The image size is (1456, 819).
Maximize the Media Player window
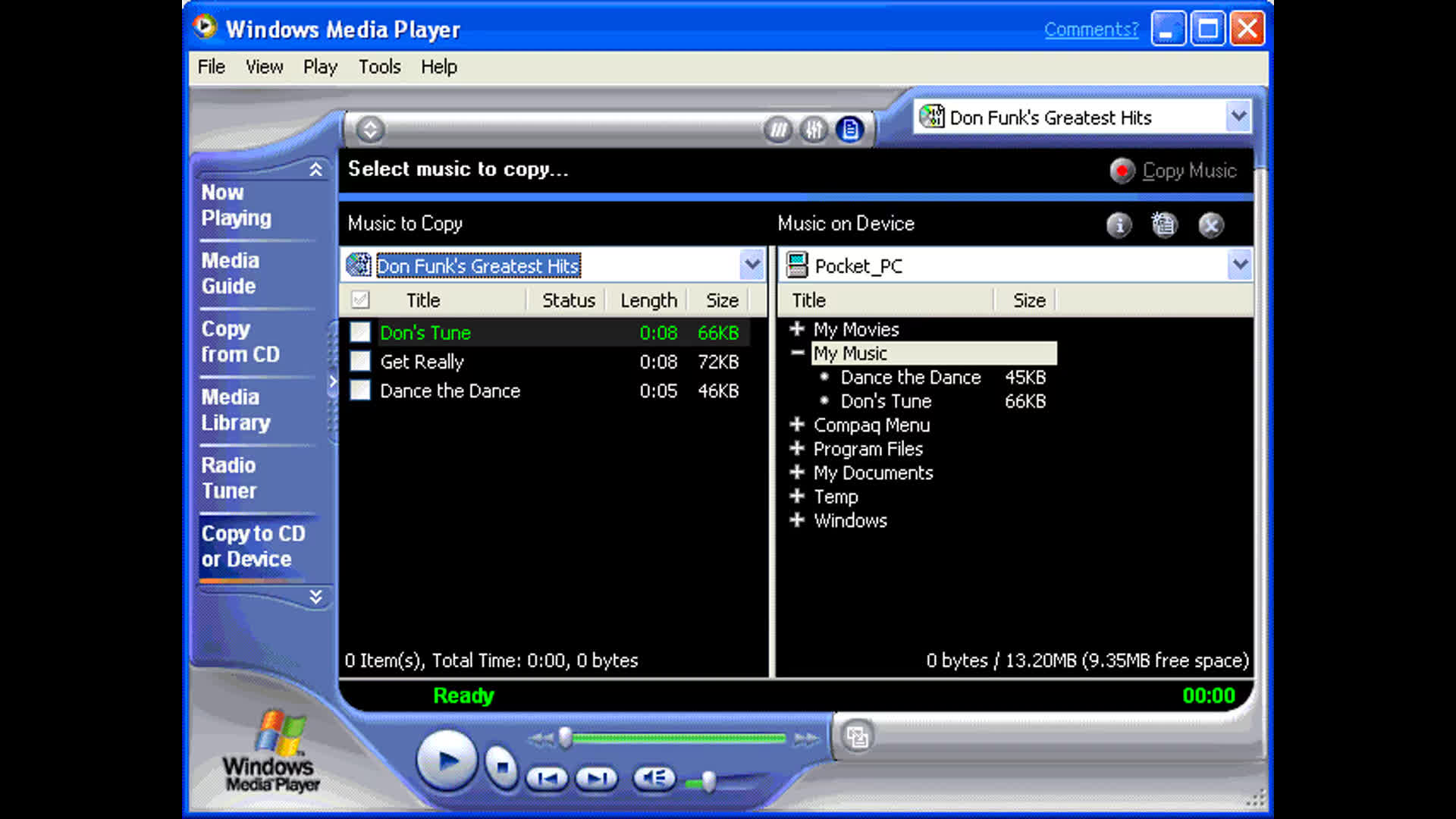pyautogui.click(x=1208, y=29)
